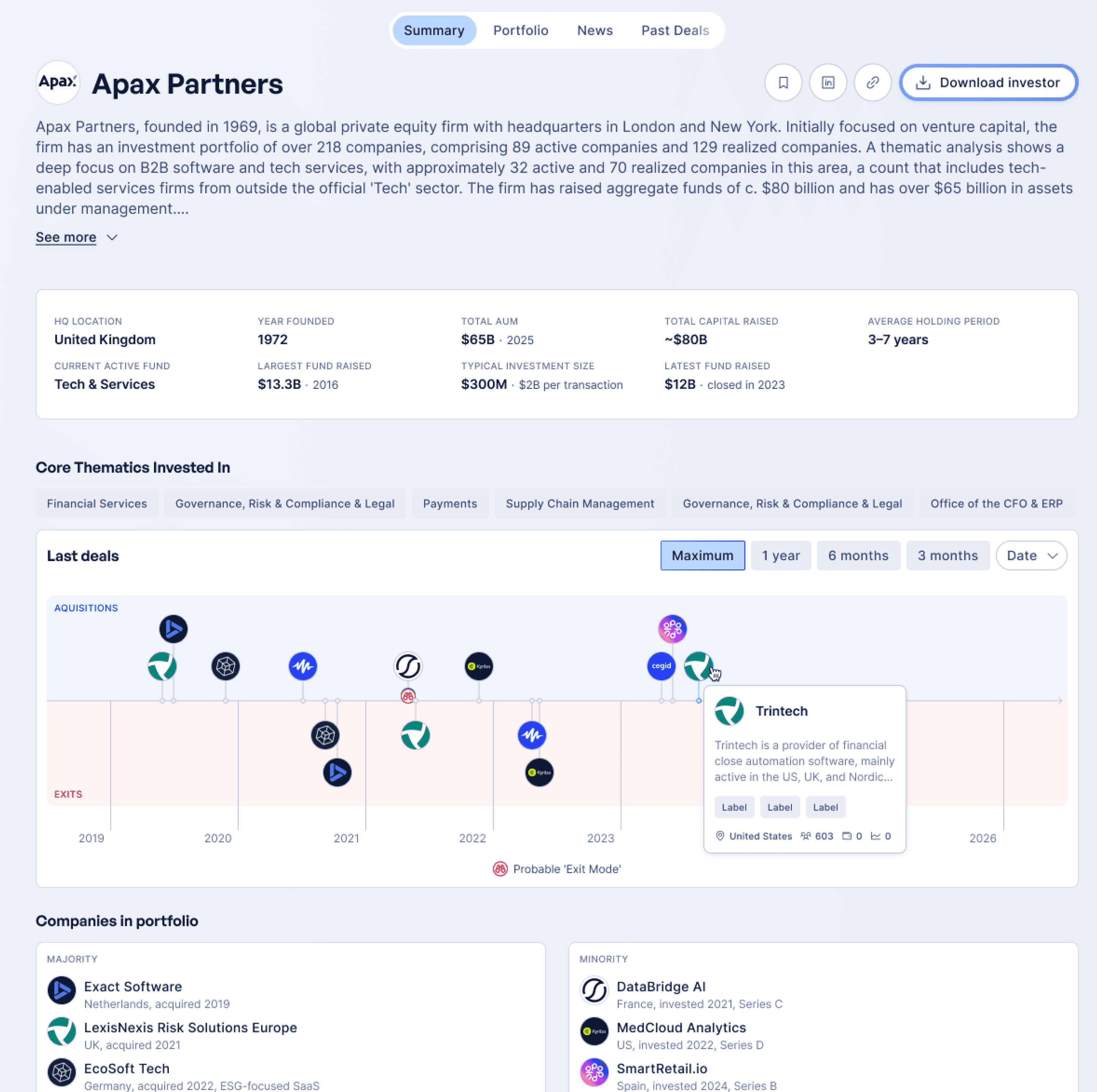Click the copy link icon button
Screen dimensions: 1097x1092
(873, 83)
